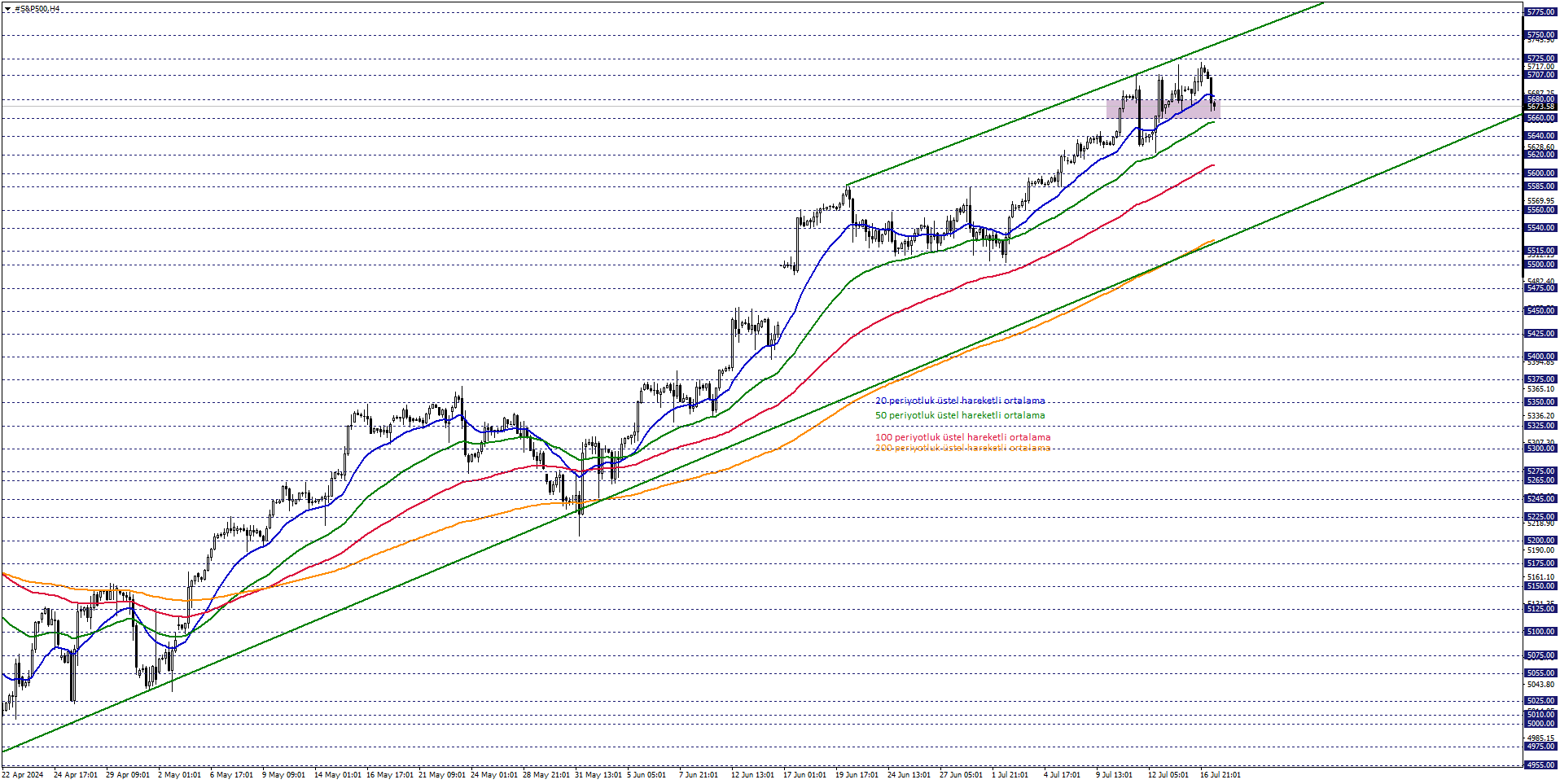The image size is (1560, 784).
Task: Click the current price tag 5673.58
Action: 1540,107
